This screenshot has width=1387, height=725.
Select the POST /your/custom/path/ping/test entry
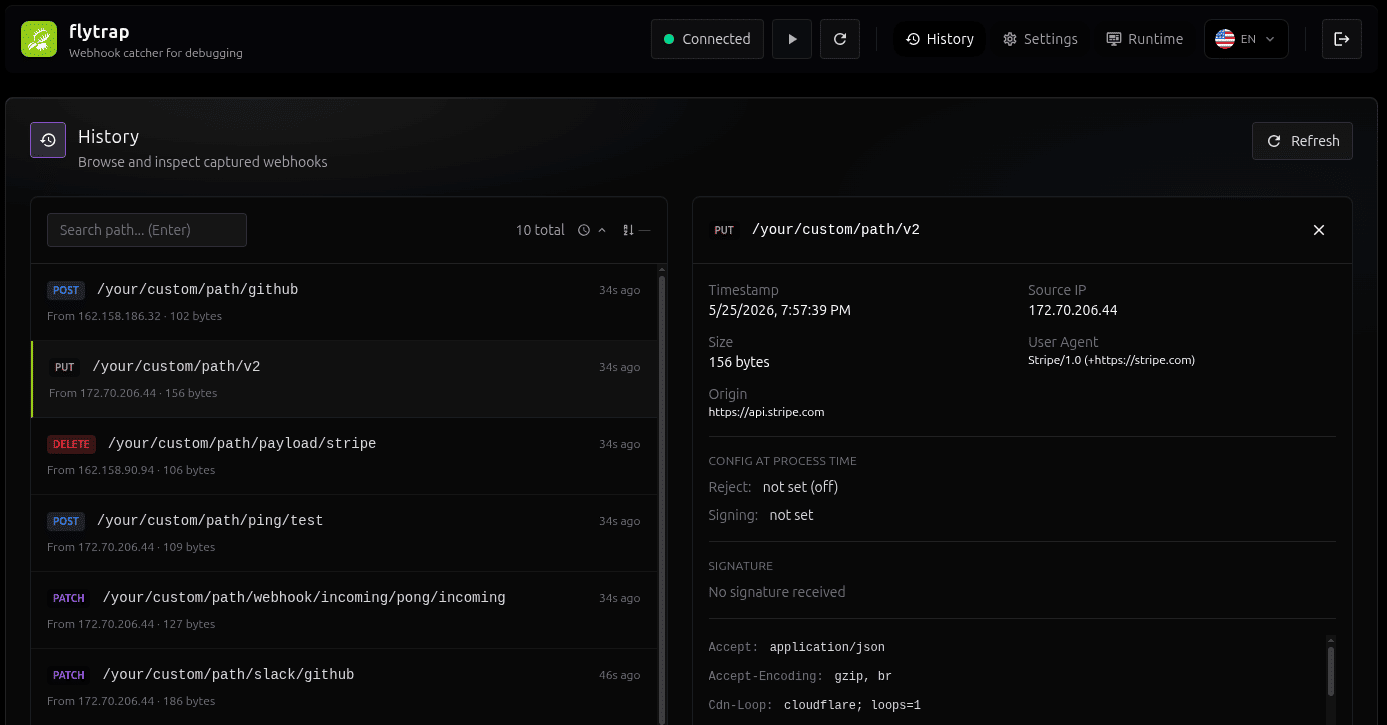pos(343,533)
